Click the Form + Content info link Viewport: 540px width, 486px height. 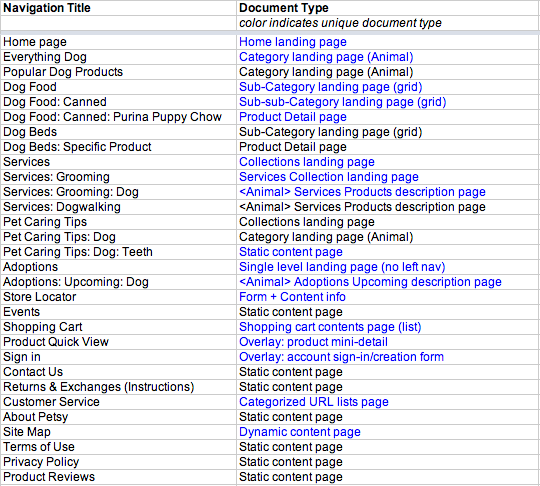click(x=292, y=297)
